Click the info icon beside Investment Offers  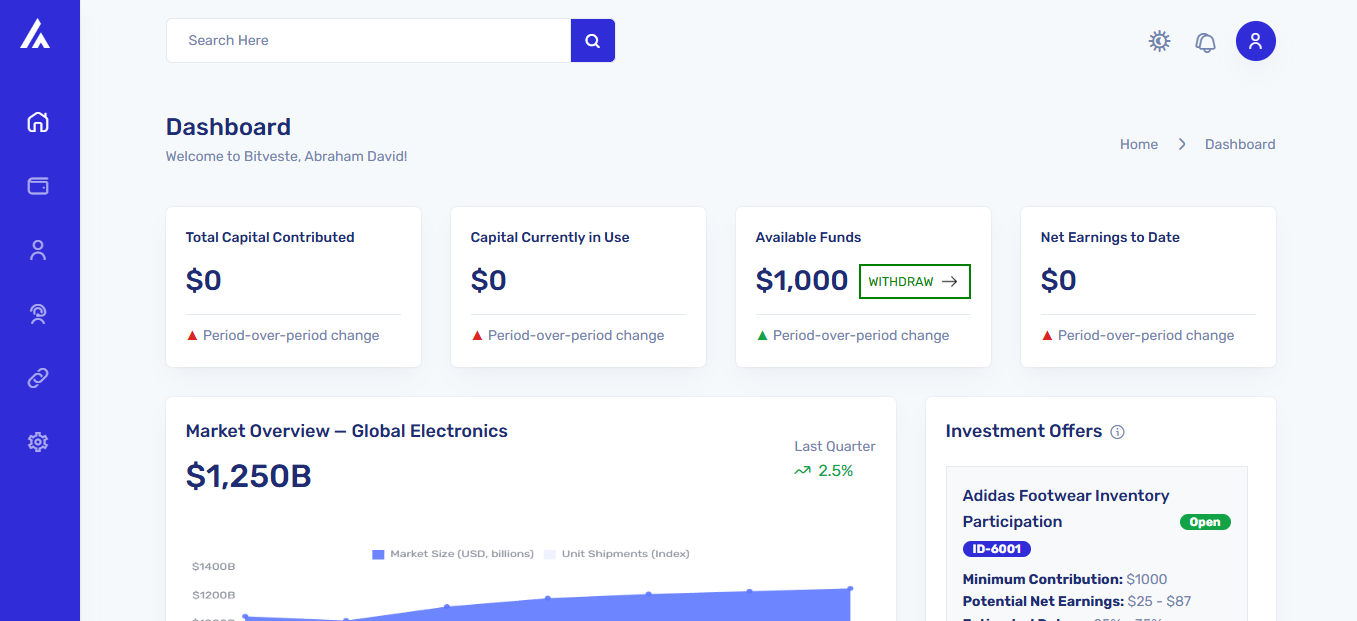1118,432
